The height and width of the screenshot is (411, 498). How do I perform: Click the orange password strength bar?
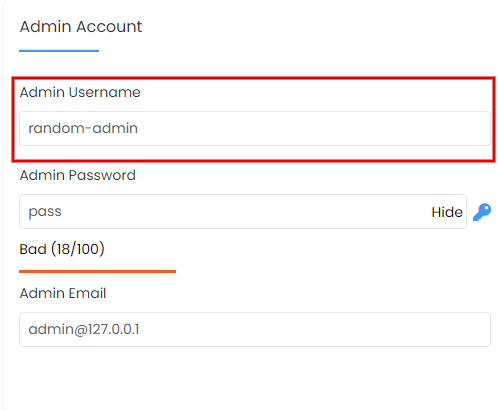[x=97, y=271]
